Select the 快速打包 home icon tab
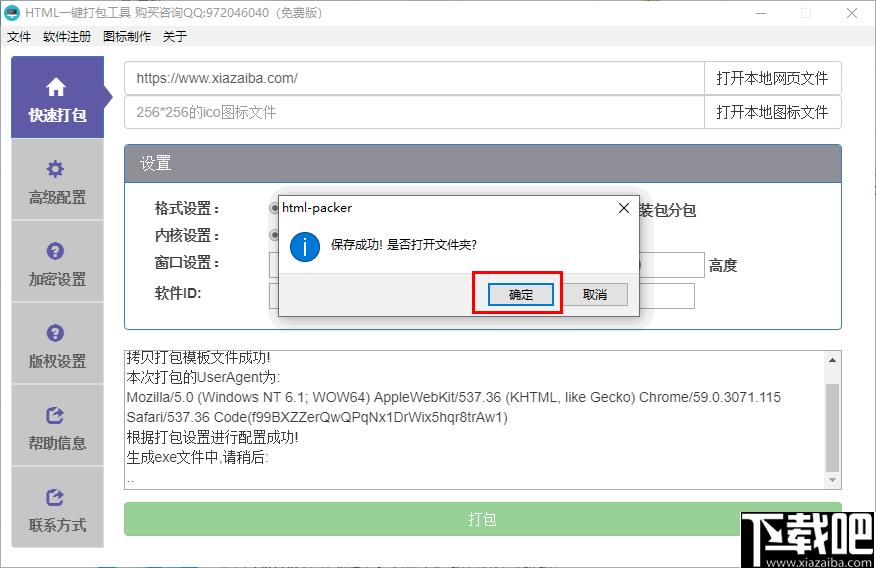The height and width of the screenshot is (568, 876). [x=57, y=98]
